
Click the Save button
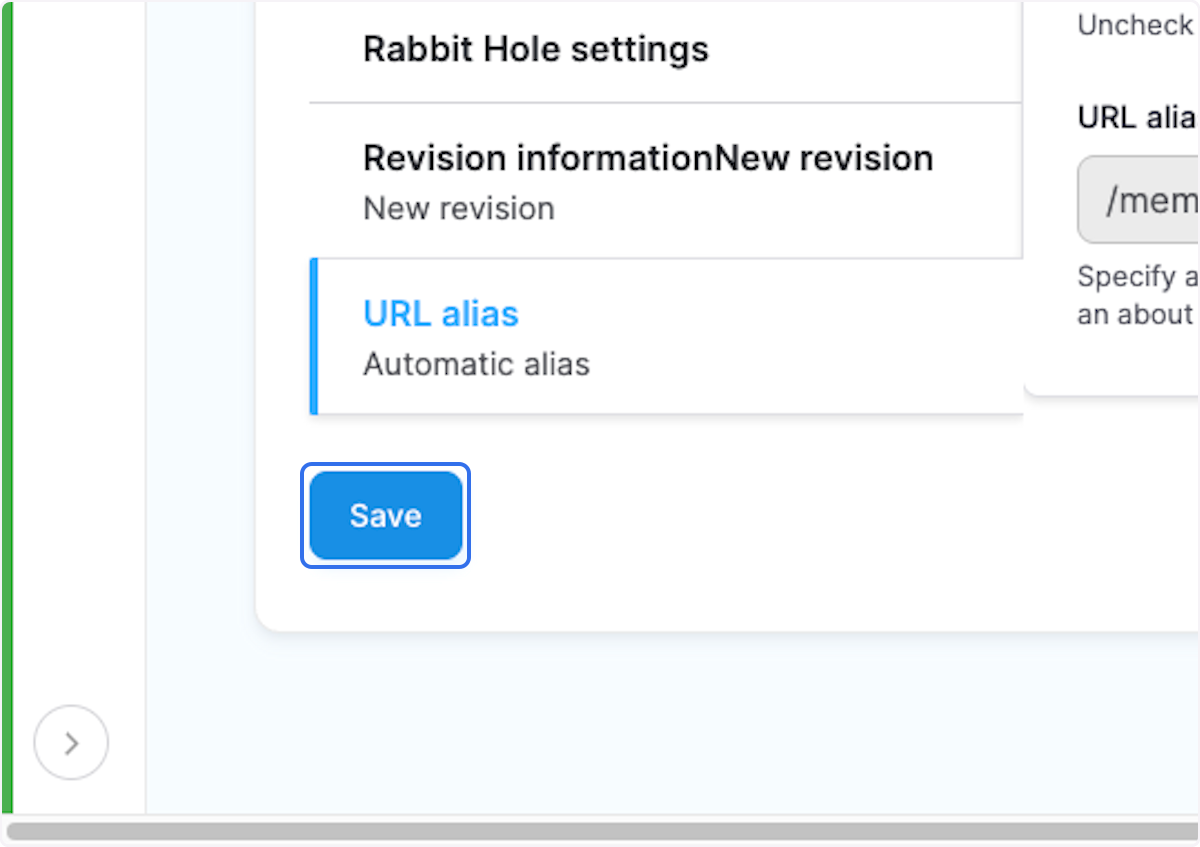point(385,516)
